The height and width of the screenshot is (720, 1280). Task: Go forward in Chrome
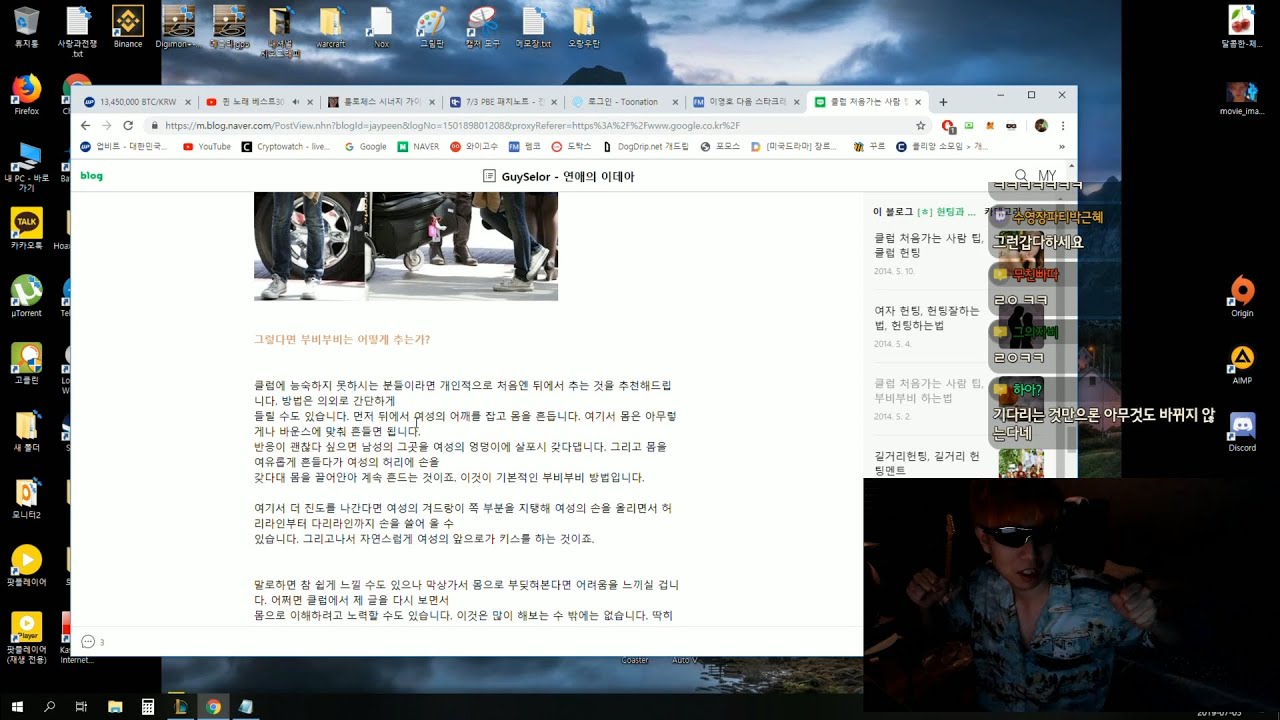(106, 125)
